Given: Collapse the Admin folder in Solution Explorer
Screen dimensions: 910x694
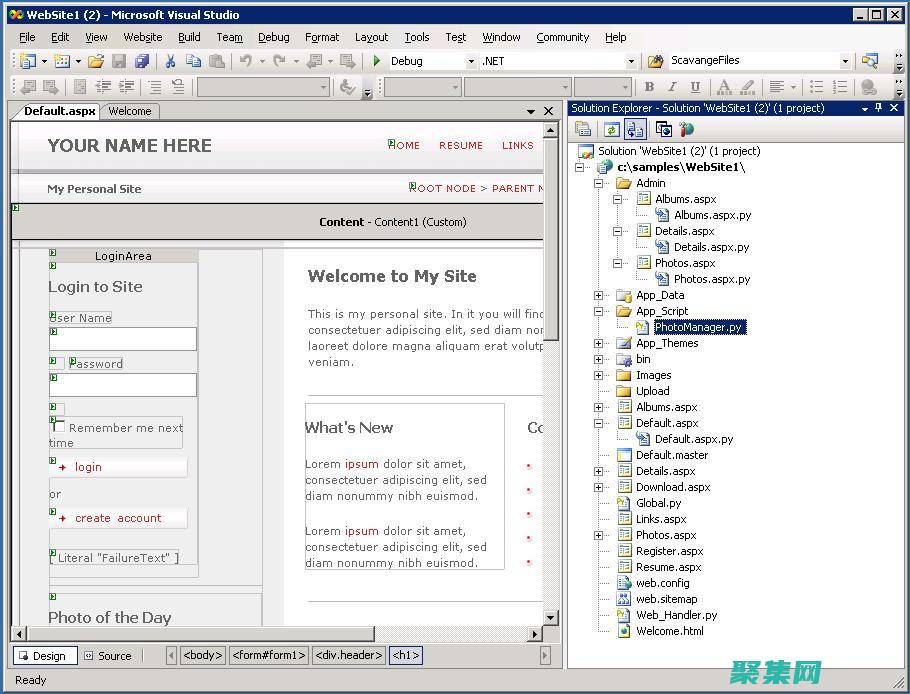Looking at the screenshot, I should point(599,183).
